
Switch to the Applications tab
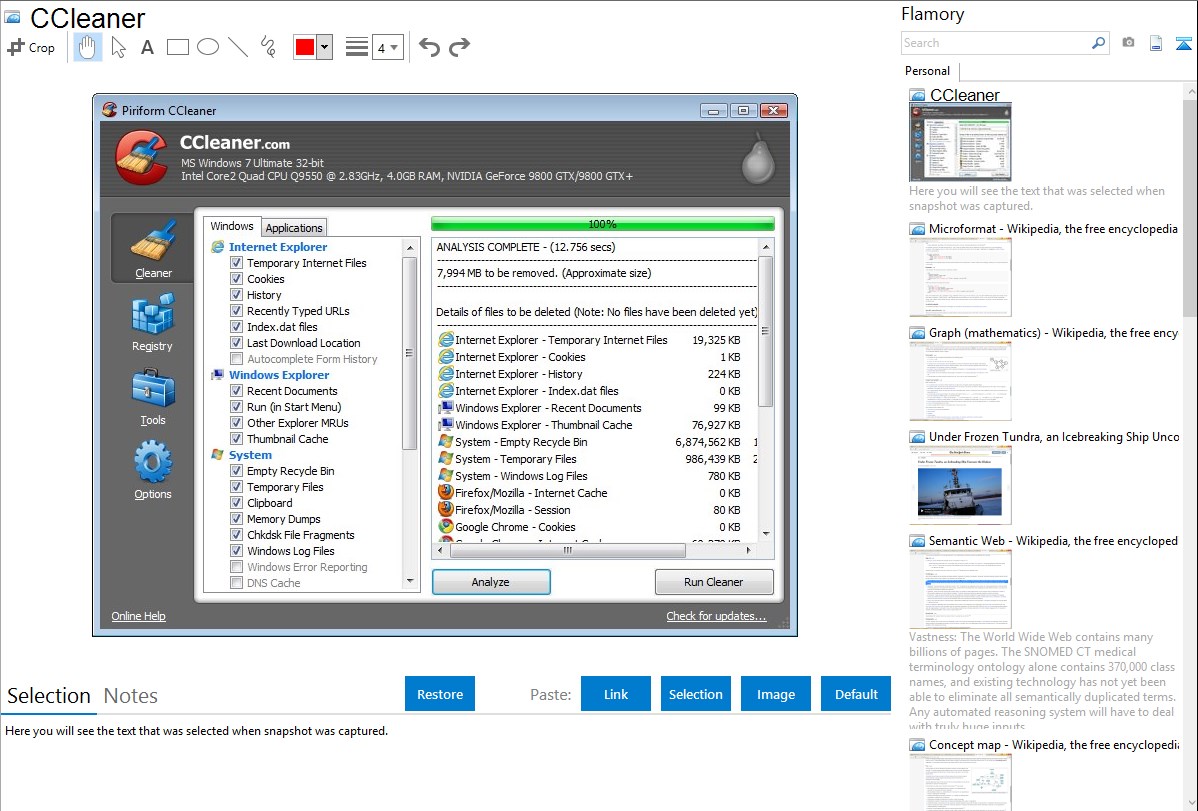coord(294,228)
